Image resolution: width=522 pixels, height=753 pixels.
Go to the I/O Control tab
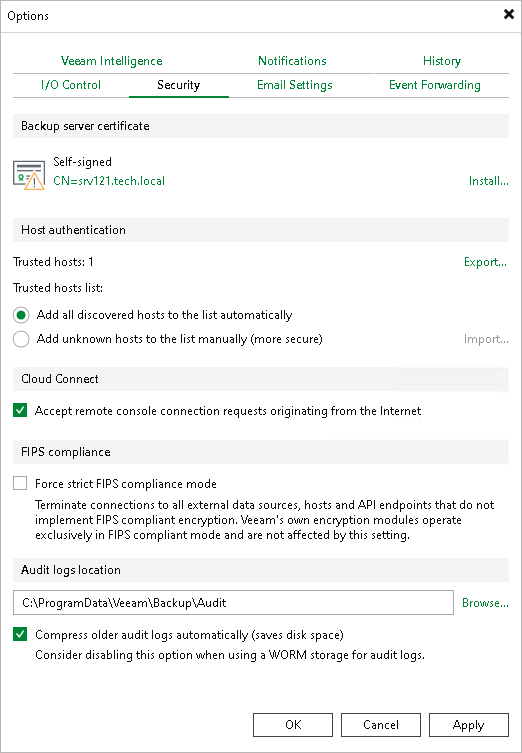click(71, 85)
